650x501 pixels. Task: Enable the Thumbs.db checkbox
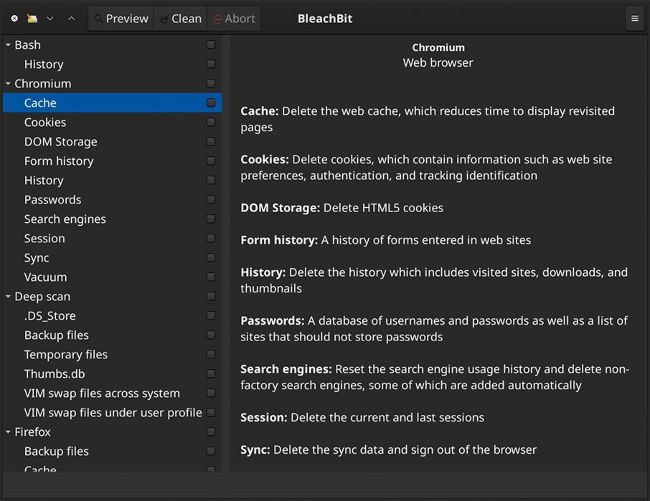[211, 374]
